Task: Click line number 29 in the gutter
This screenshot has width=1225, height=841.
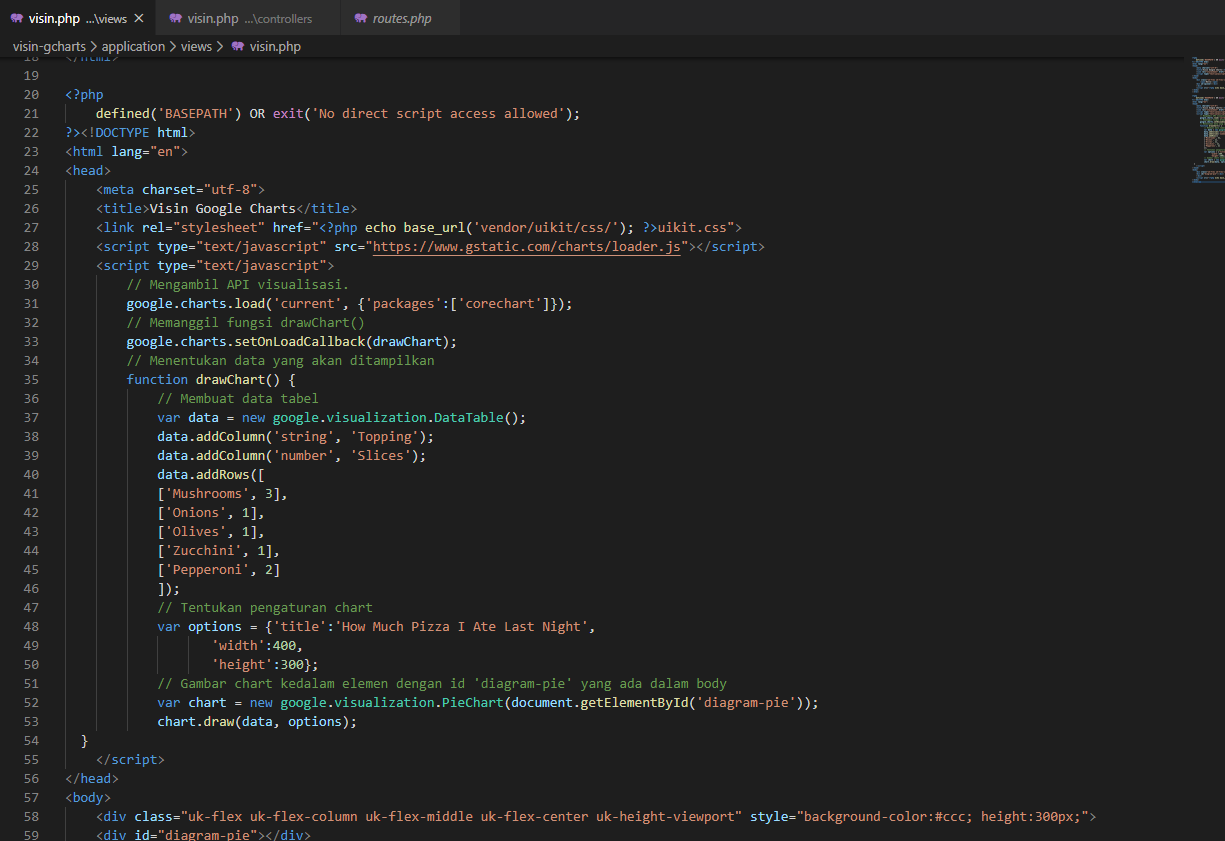Action: pyautogui.click(x=30, y=265)
